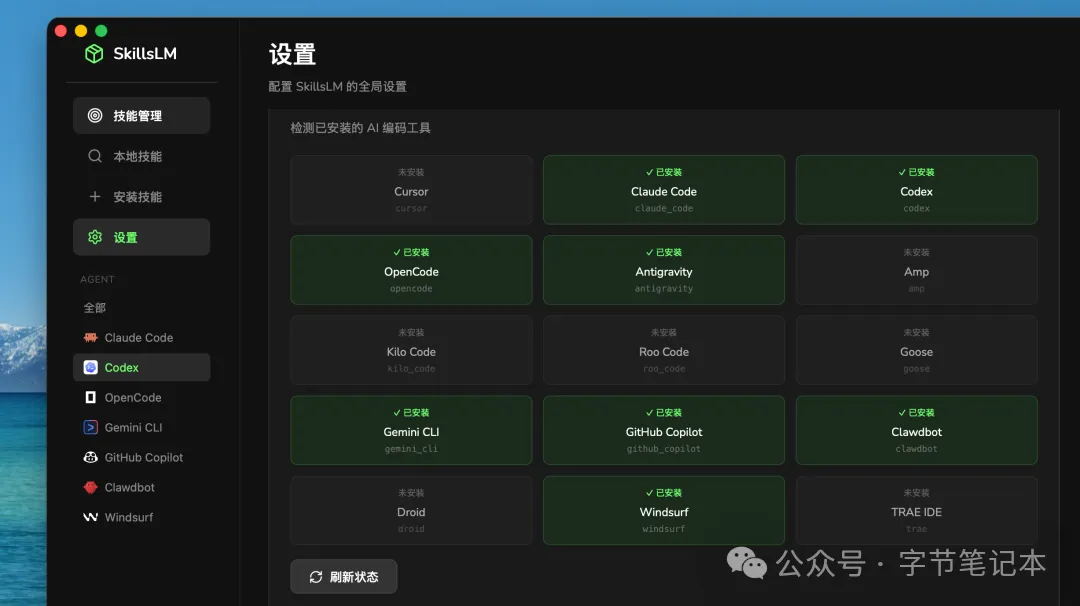Screen dimensions: 1080x606
Task: Click the green zoom window button
Action: pos(101,31)
